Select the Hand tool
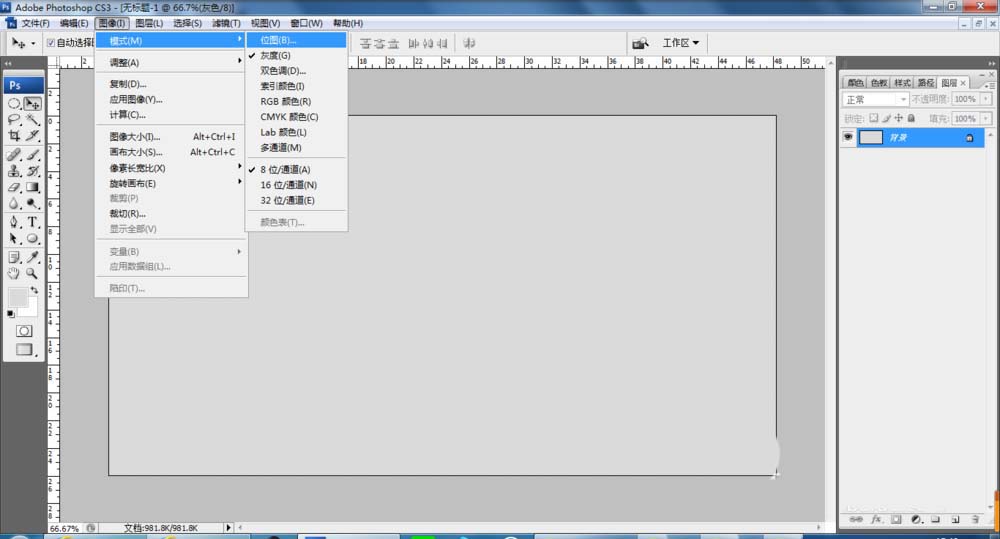The width and height of the screenshot is (1000, 539). (x=14, y=273)
